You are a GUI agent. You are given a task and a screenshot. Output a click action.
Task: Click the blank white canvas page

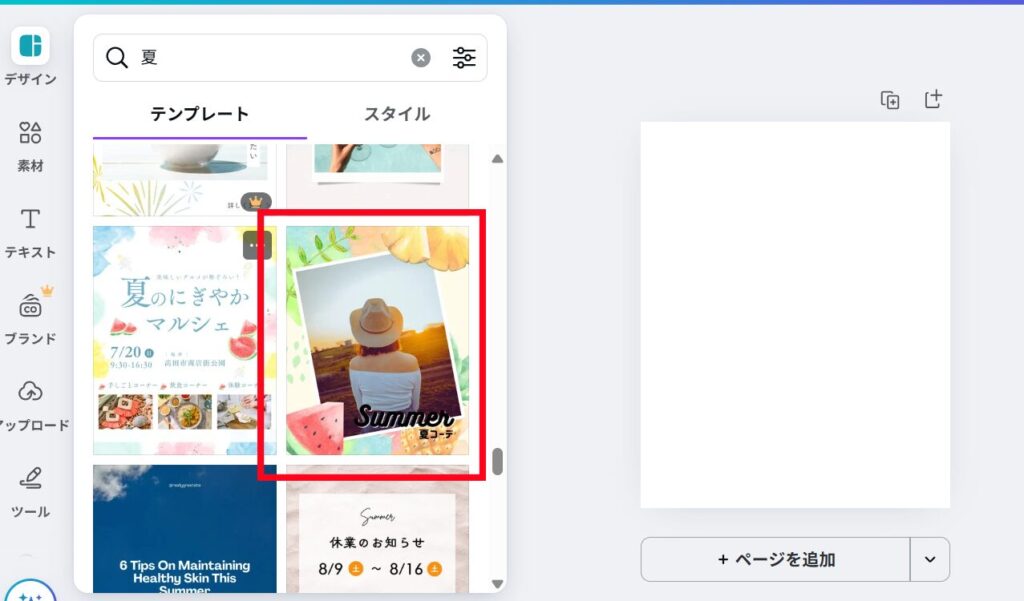795,314
